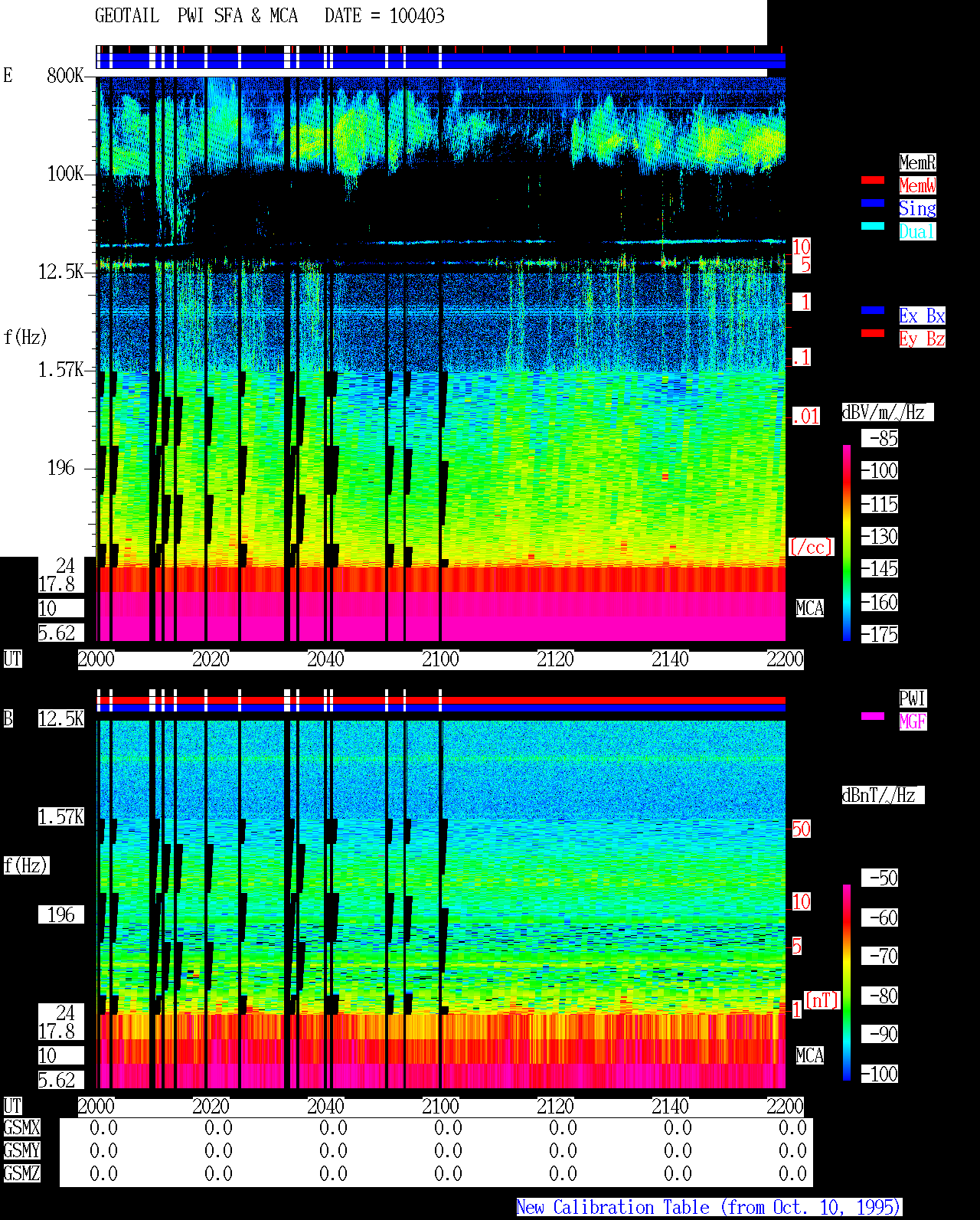Click the red status bar above B panel
This screenshot has width=980, height=1220.
[x=441, y=700]
